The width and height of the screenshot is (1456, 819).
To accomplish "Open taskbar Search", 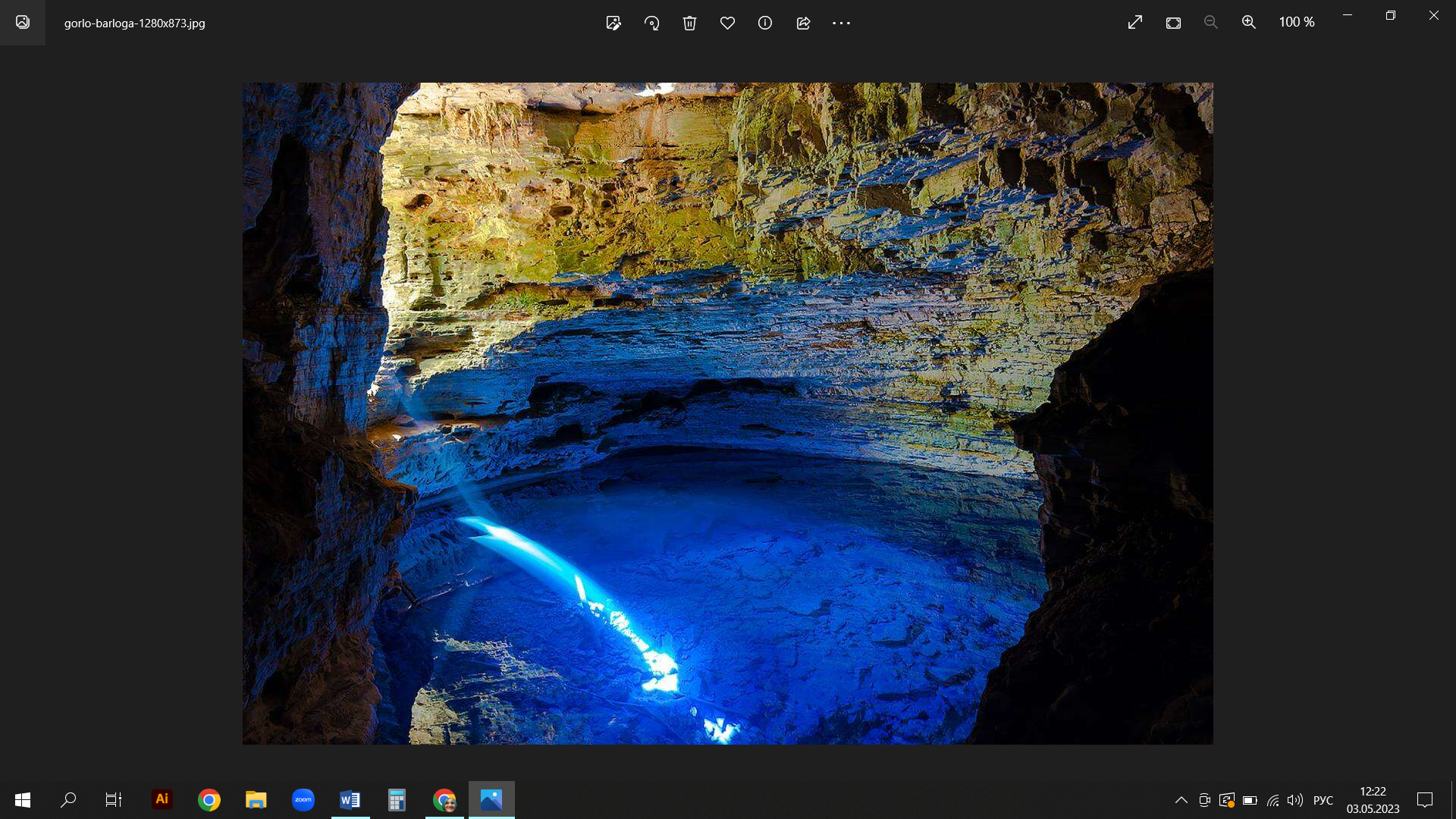I will tap(68, 800).
